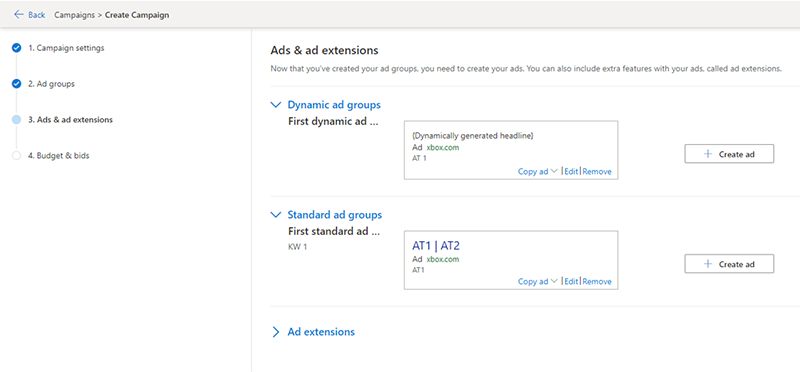Click the plus icon on dynamic Create ad
This screenshot has height=372, width=800.
708,154
